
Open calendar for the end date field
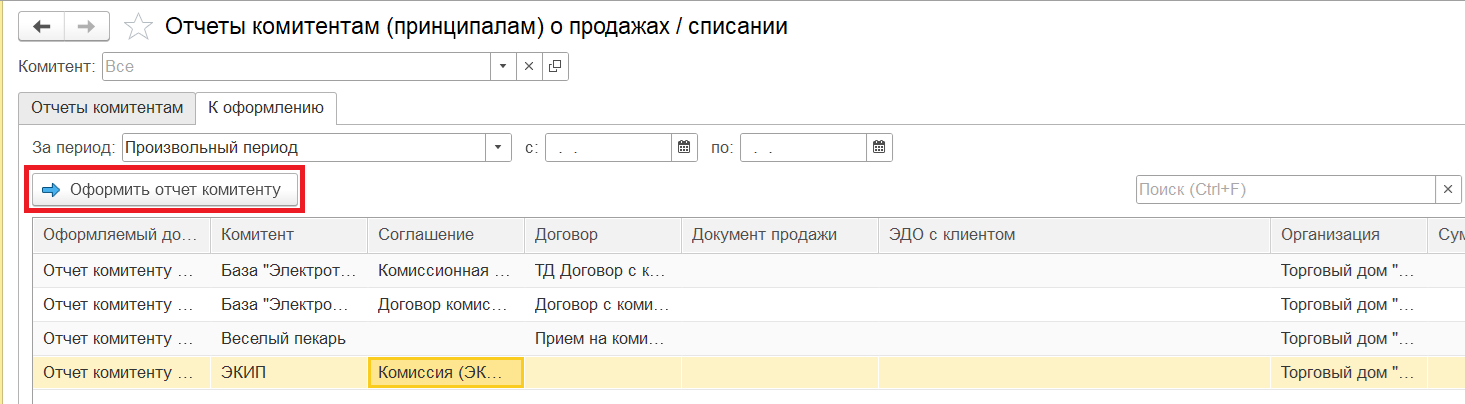coord(879,147)
